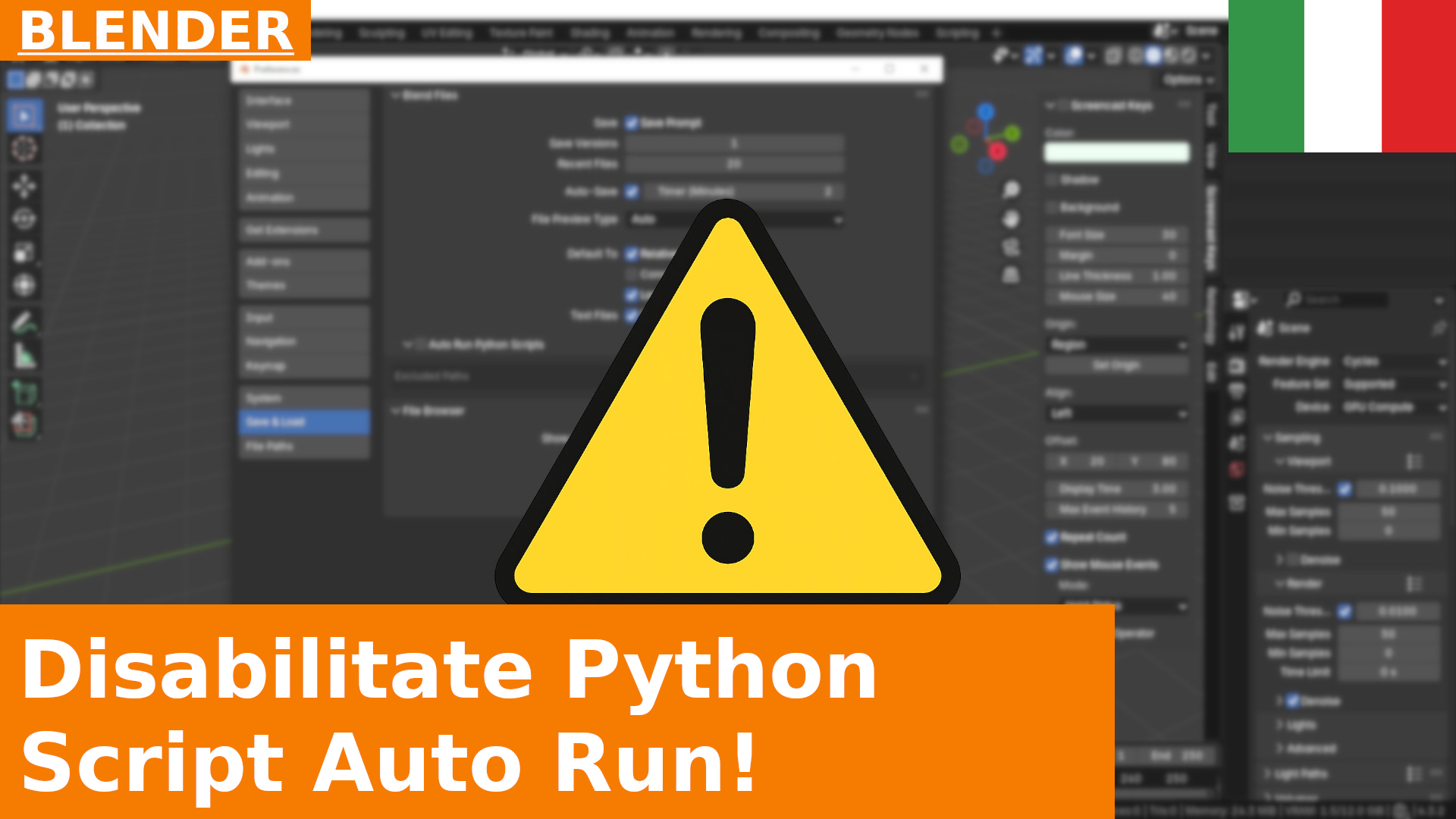
Task: Toggle render Denoise checkbox
Action: [1293, 701]
